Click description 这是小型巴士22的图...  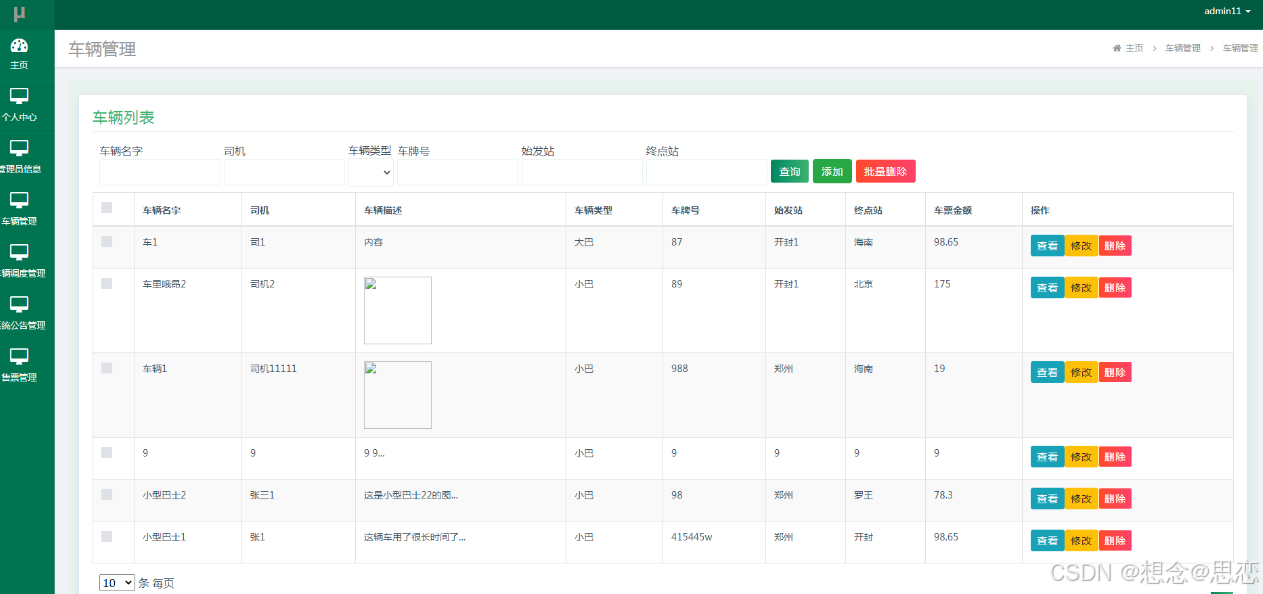(x=411, y=495)
